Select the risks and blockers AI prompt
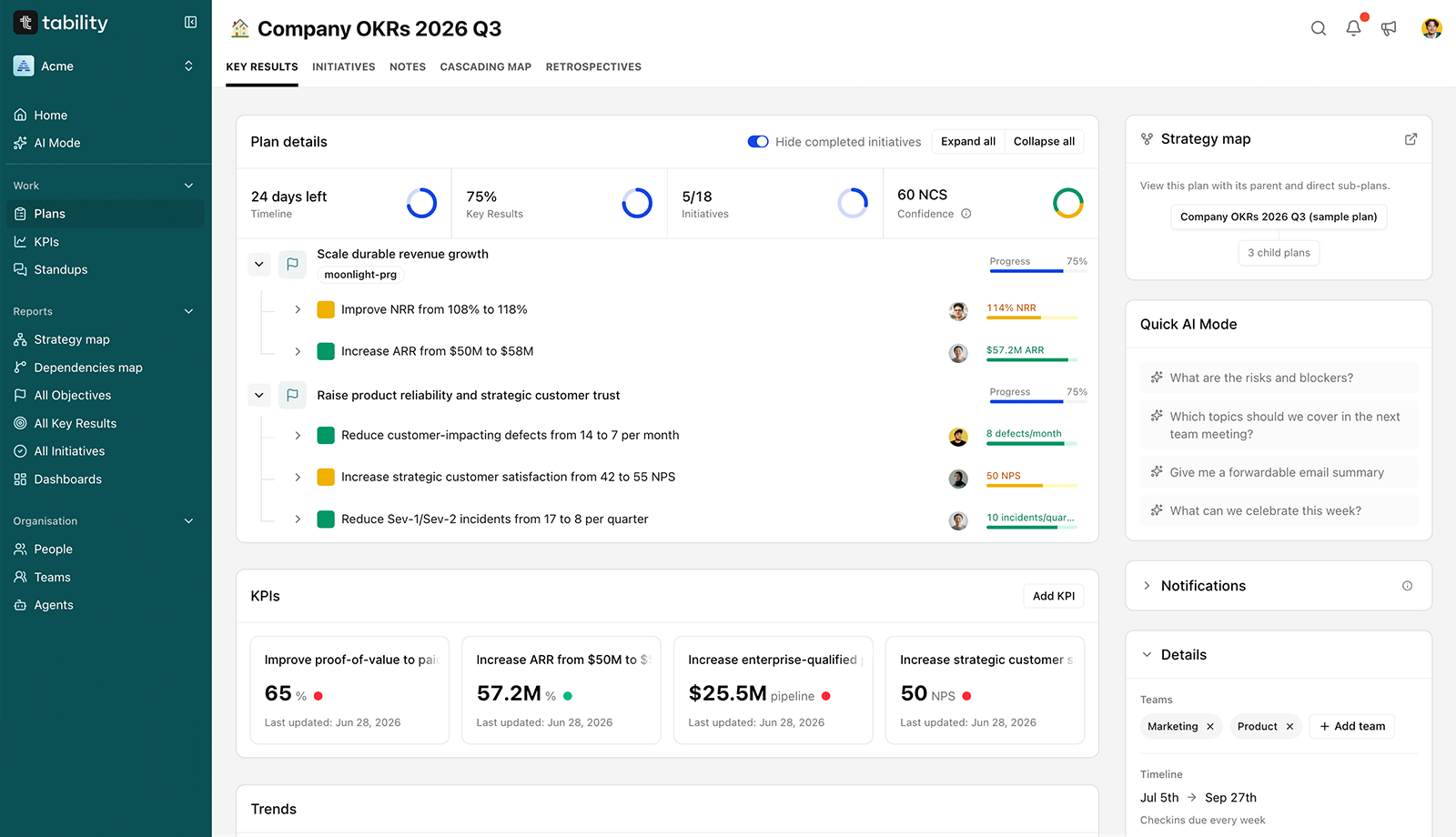Screen dimensions: 1456x837 pos(1279,378)
